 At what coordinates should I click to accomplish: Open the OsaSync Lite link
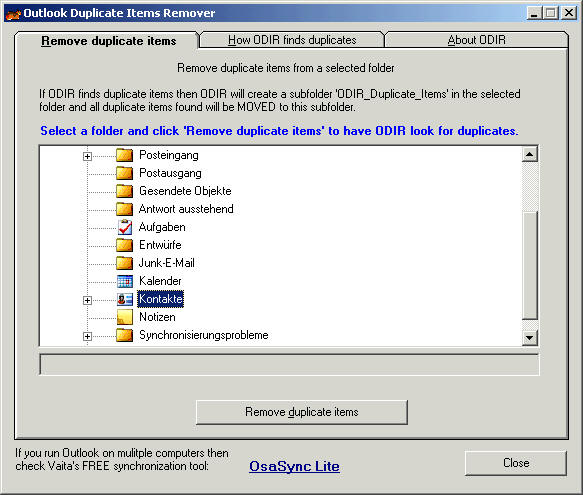pyautogui.click(x=294, y=466)
